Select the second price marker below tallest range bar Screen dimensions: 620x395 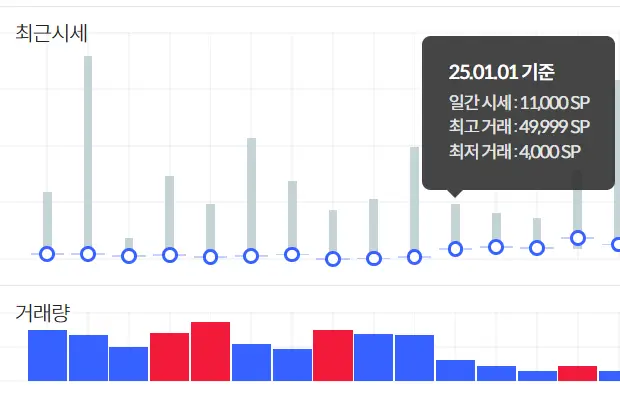tap(88, 254)
